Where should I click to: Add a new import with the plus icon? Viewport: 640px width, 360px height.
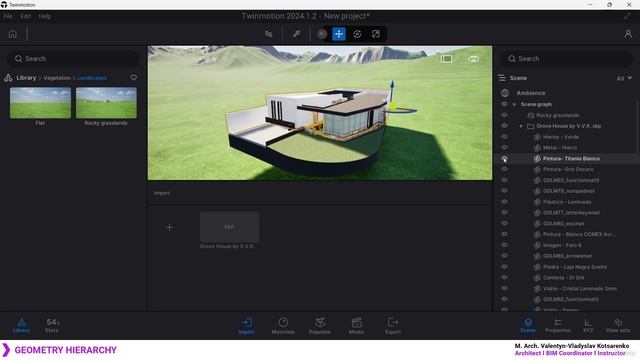coord(169,228)
